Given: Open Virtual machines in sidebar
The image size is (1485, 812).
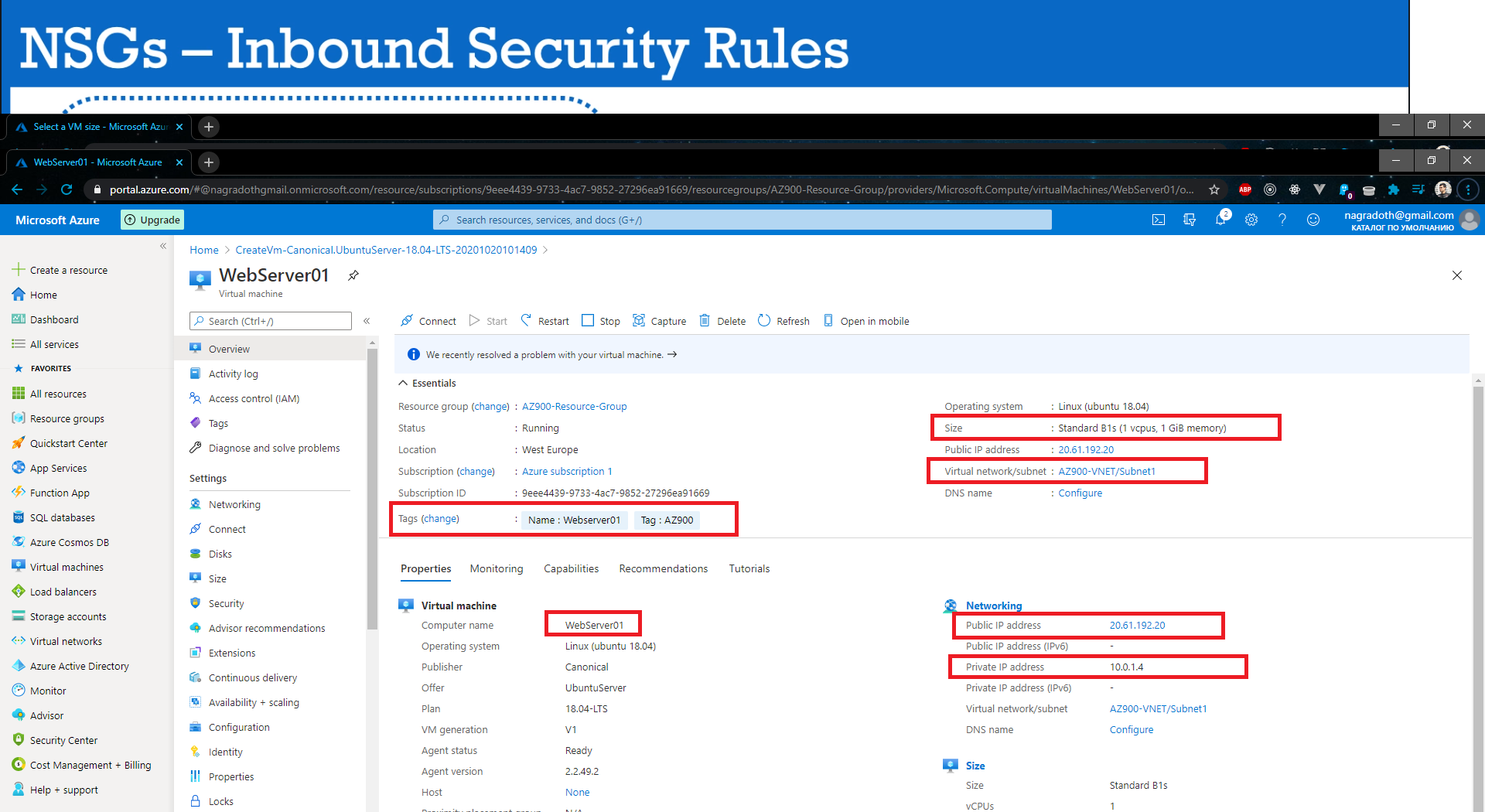Looking at the screenshot, I should [x=58, y=567].
